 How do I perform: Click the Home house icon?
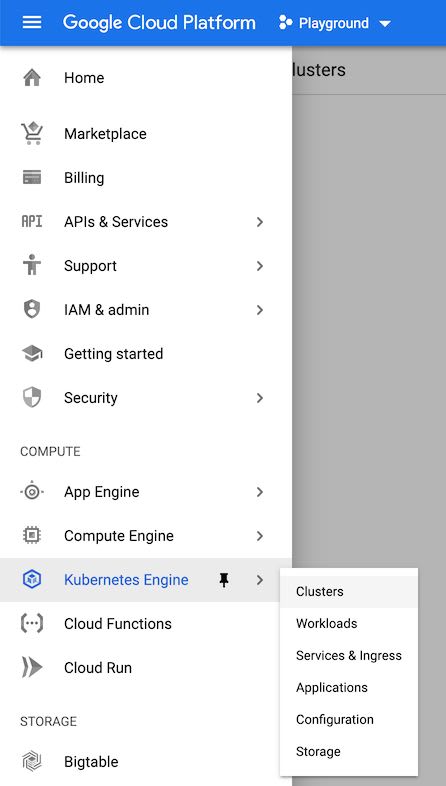point(32,78)
